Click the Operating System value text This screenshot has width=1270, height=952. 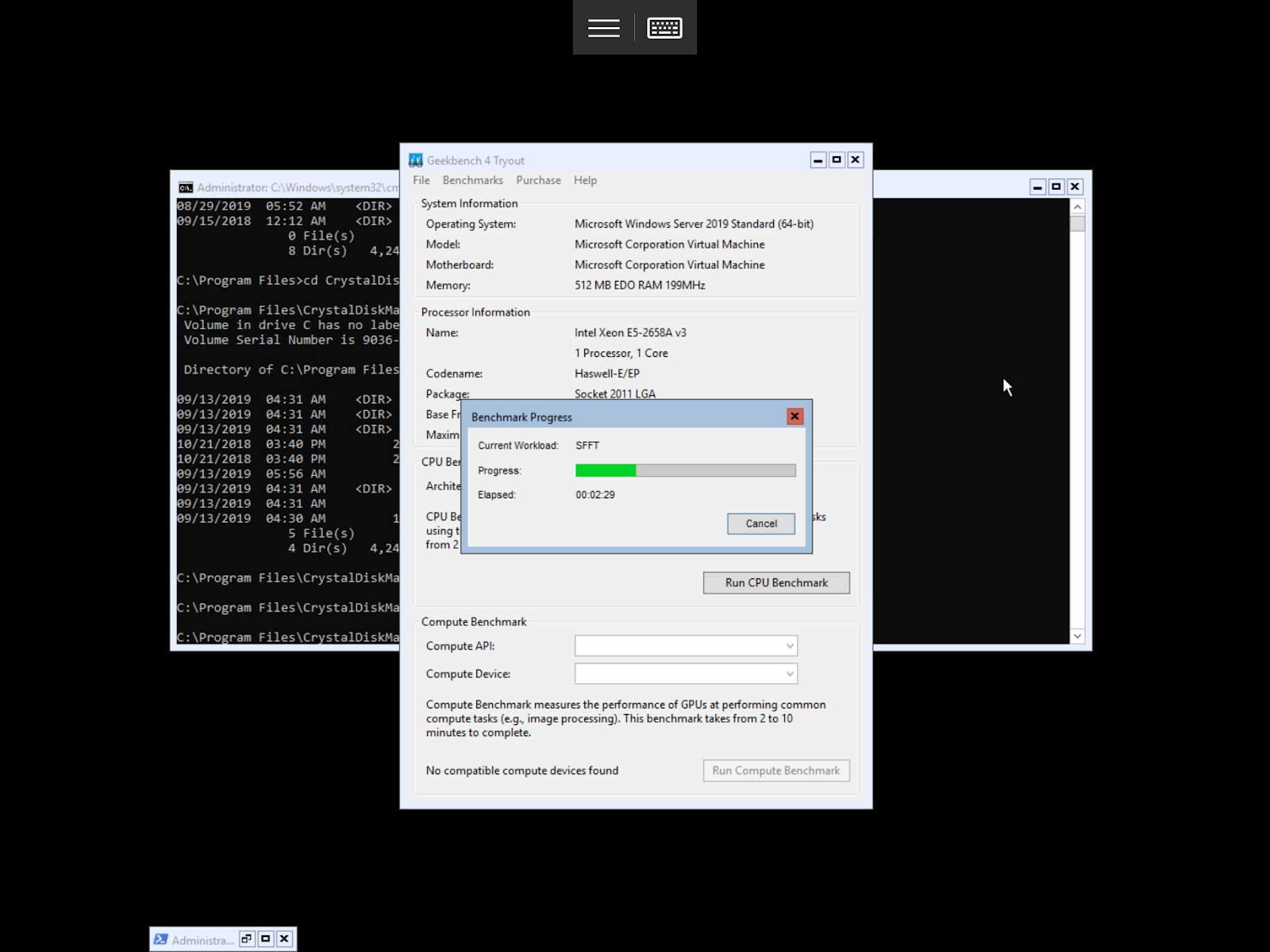[x=694, y=225]
